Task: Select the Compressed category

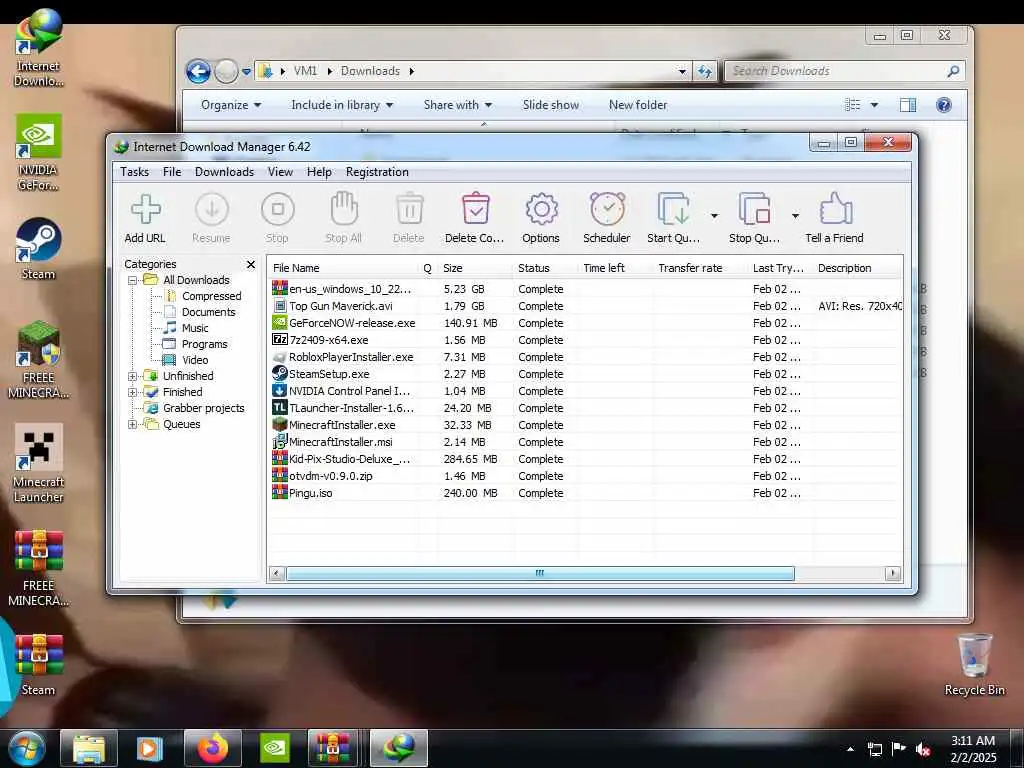Action: coord(212,296)
